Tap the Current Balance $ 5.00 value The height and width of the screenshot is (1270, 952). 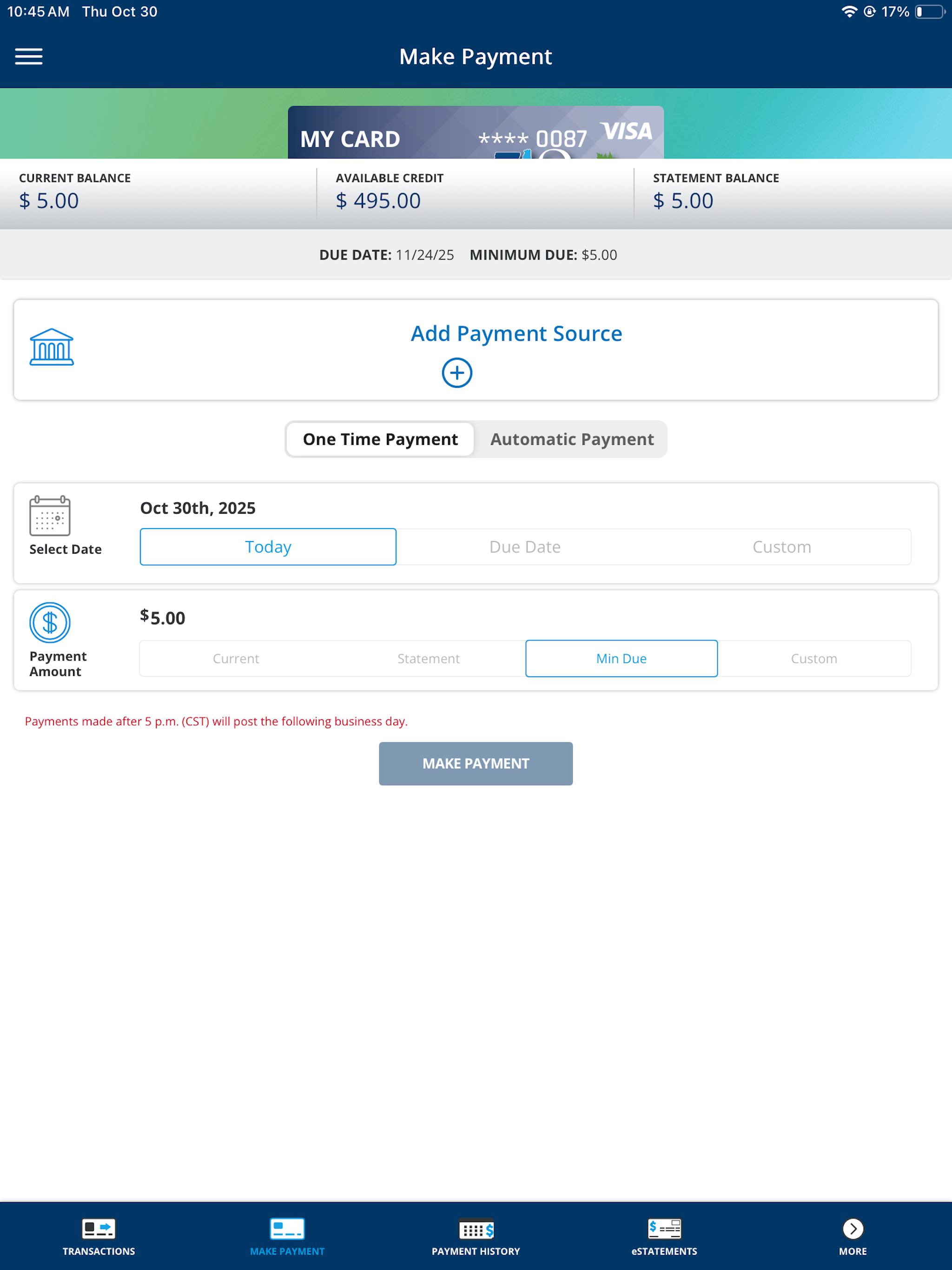click(x=49, y=200)
